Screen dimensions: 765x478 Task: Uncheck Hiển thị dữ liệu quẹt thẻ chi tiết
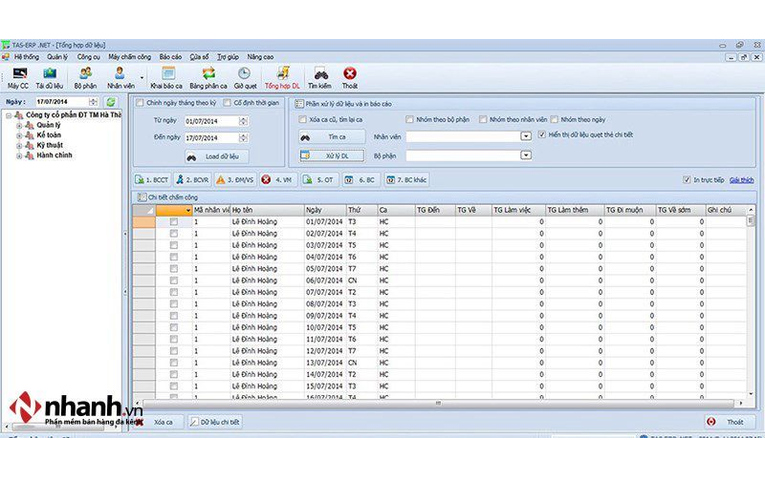542,135
